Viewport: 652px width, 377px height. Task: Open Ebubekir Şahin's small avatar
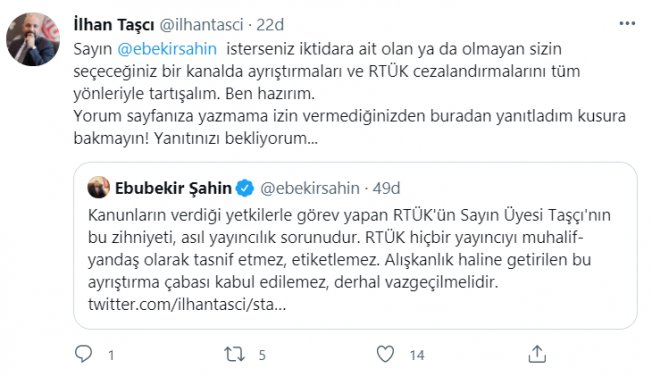coord(99,187)
